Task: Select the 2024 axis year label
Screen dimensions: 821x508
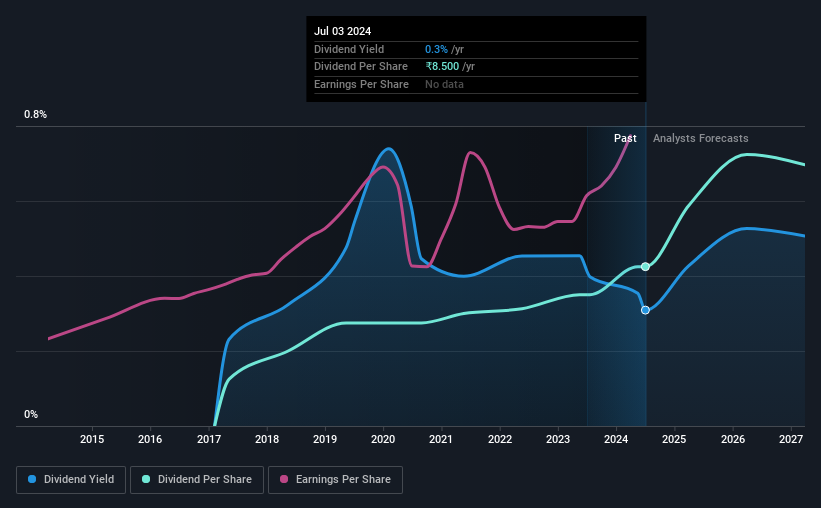Action: pos(616,439)
